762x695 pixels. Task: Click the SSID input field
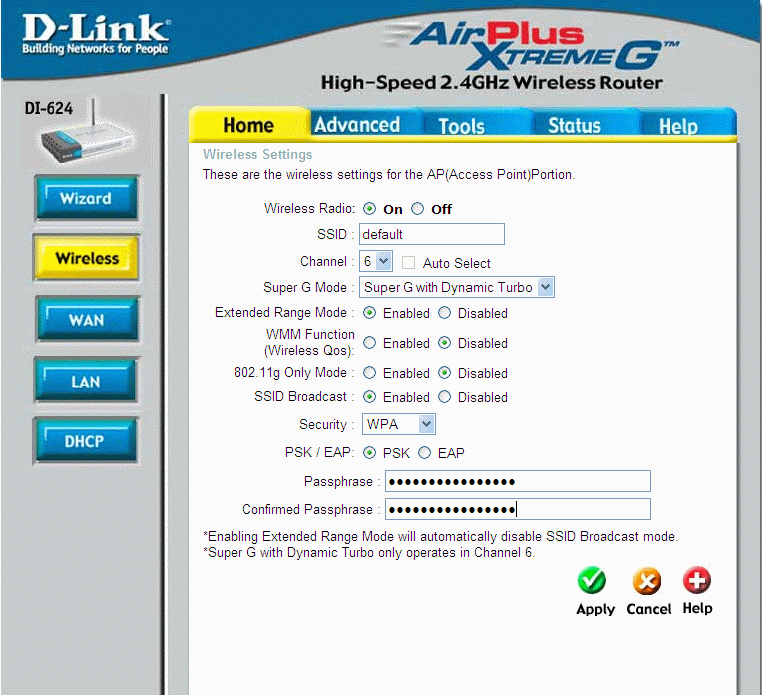(x=432, y=234)
